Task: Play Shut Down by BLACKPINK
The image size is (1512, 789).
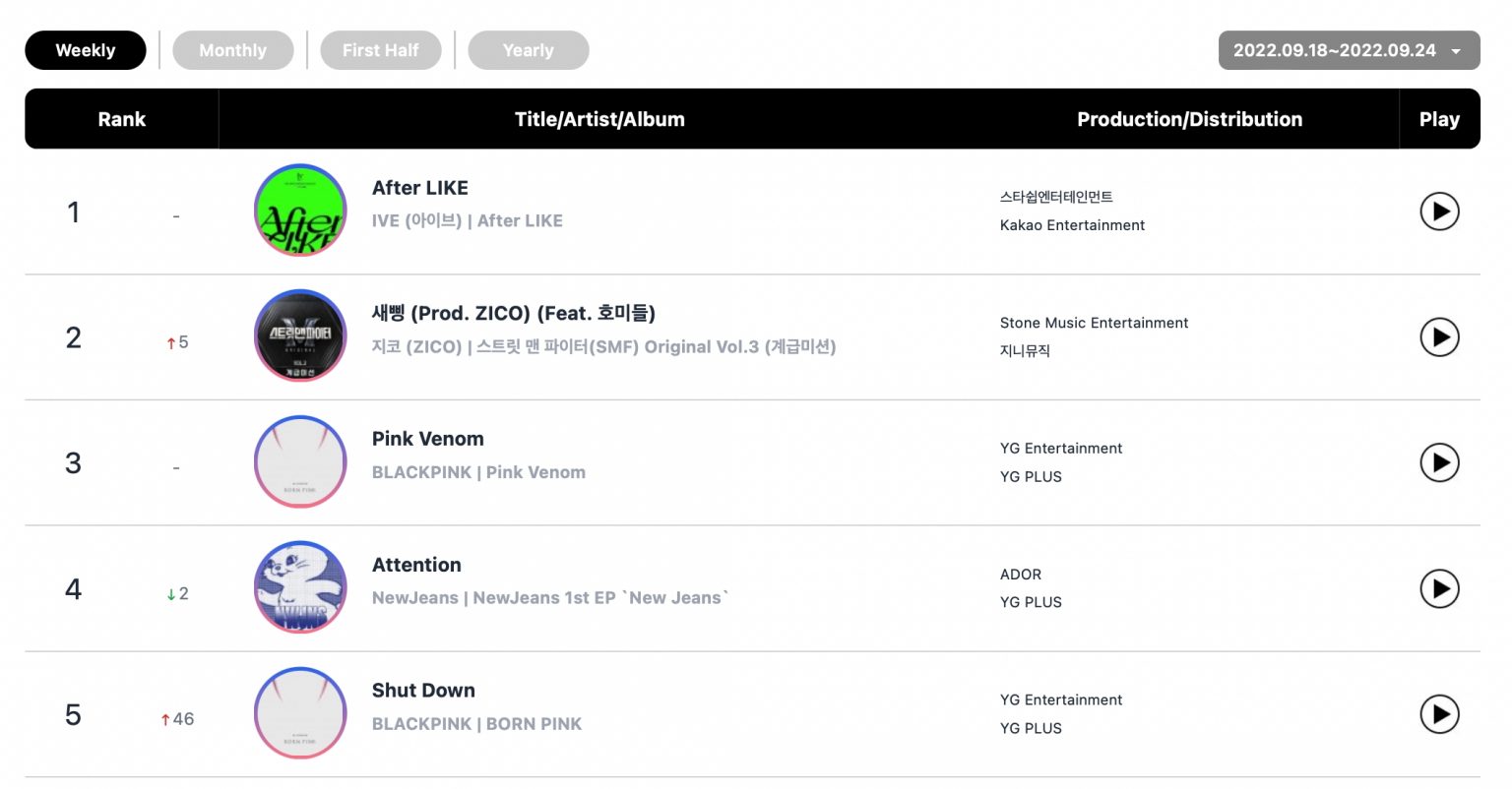Action: pyautogui.click(x=1439, y=714)
